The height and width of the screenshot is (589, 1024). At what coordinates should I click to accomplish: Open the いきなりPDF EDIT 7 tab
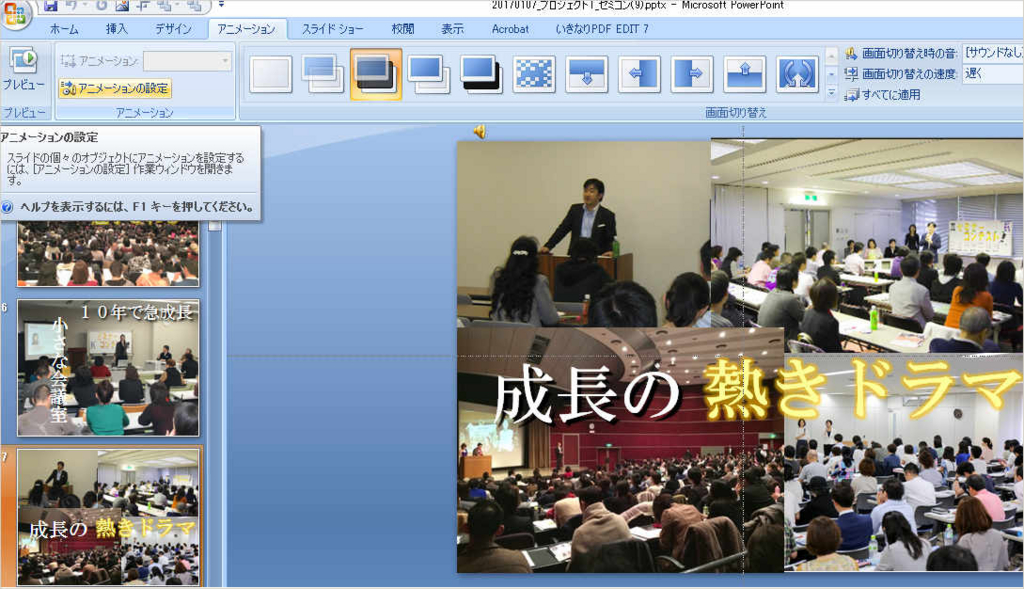coord(601,29)
